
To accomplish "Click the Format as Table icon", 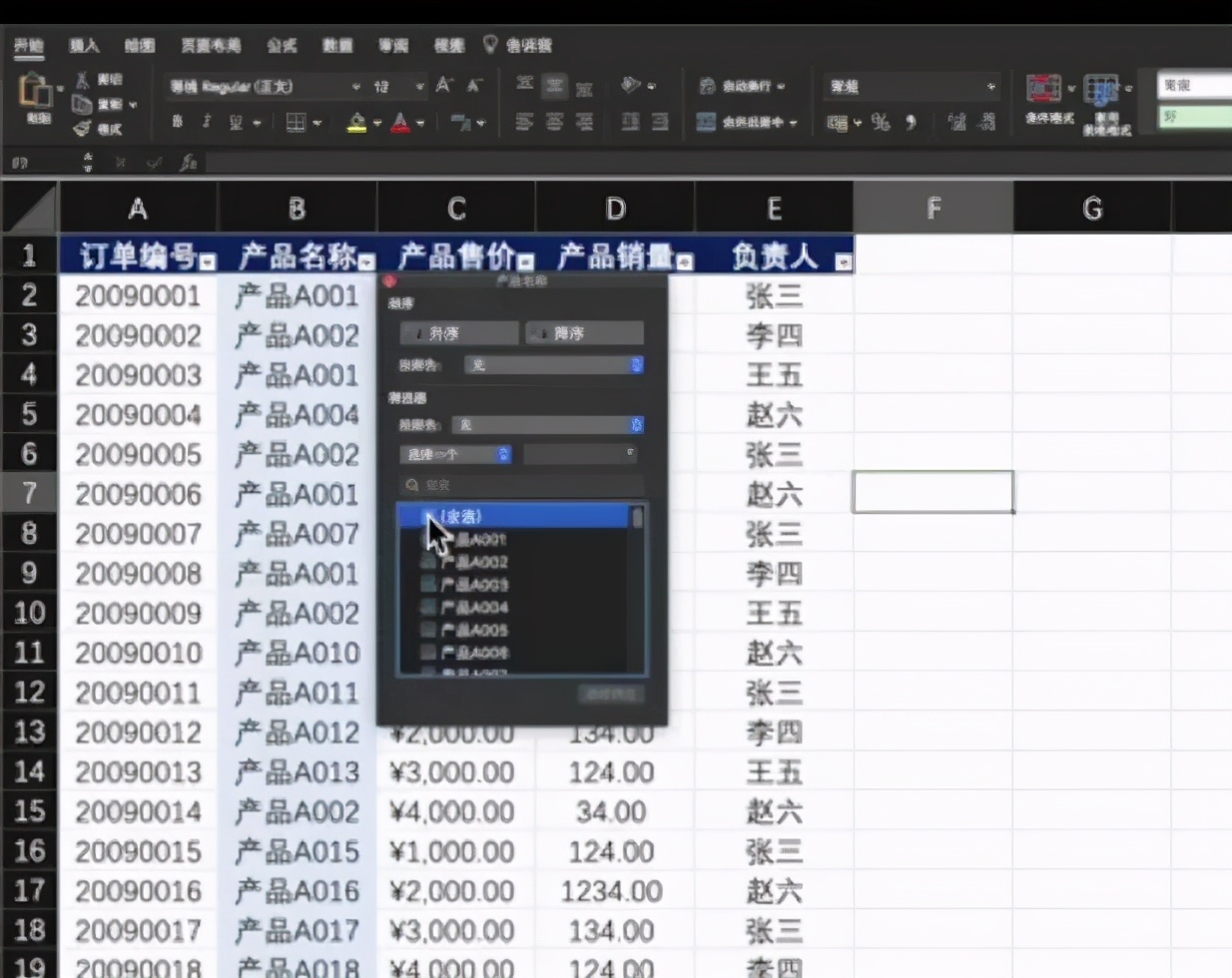I will pos(1101,90).
